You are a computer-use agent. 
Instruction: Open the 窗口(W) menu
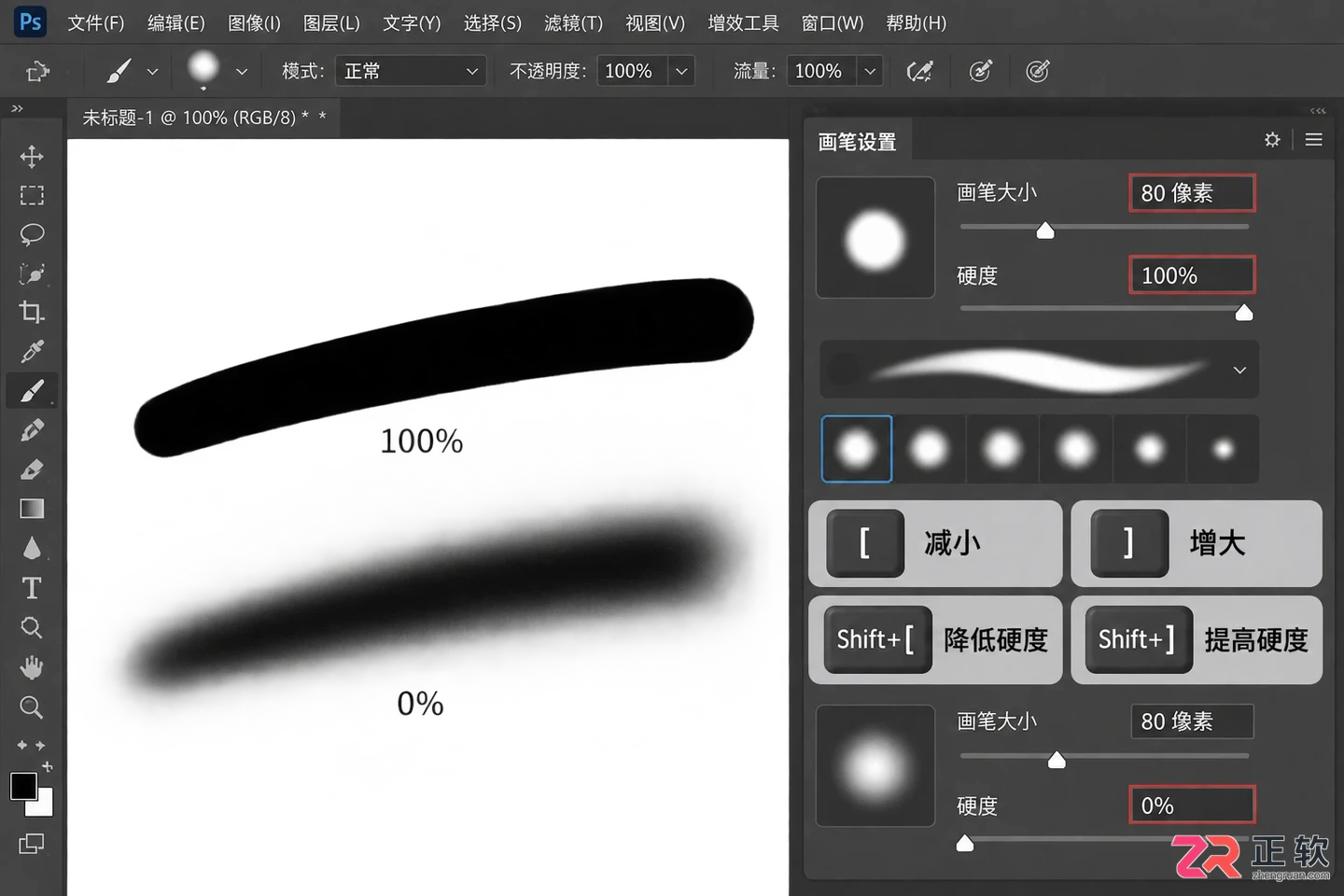[833, 22]
